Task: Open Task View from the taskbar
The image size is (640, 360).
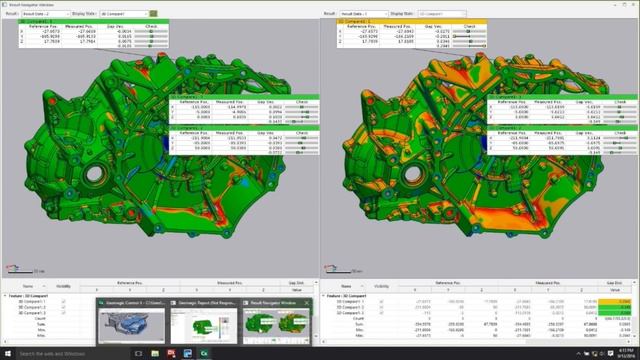Action: [138, 353]
